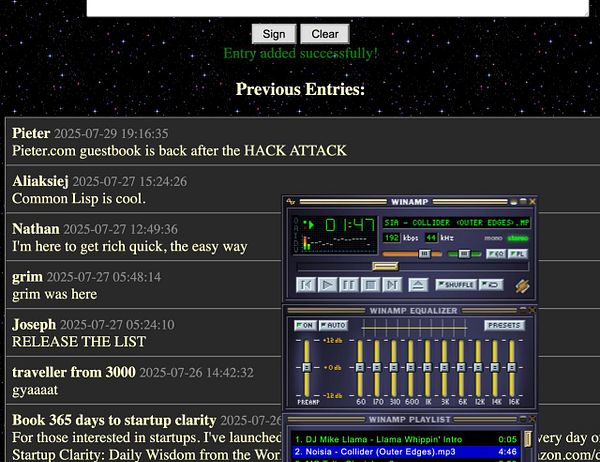This screenshot has height=462, width=600.
Task: Click the Nathan entry name
Action: [x=36, y=229]
